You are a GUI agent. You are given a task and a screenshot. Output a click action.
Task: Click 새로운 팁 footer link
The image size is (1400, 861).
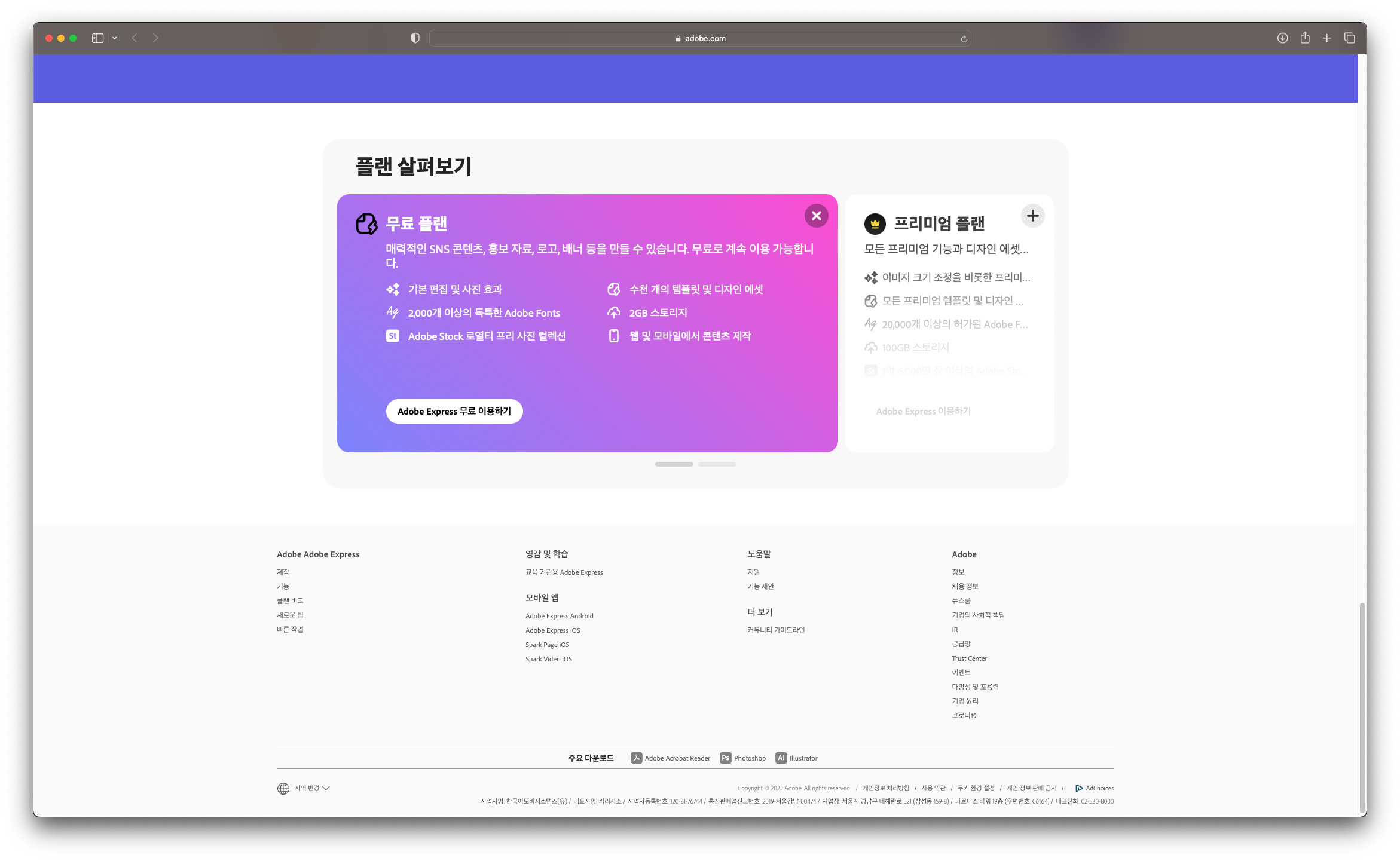tap(290, 615)
